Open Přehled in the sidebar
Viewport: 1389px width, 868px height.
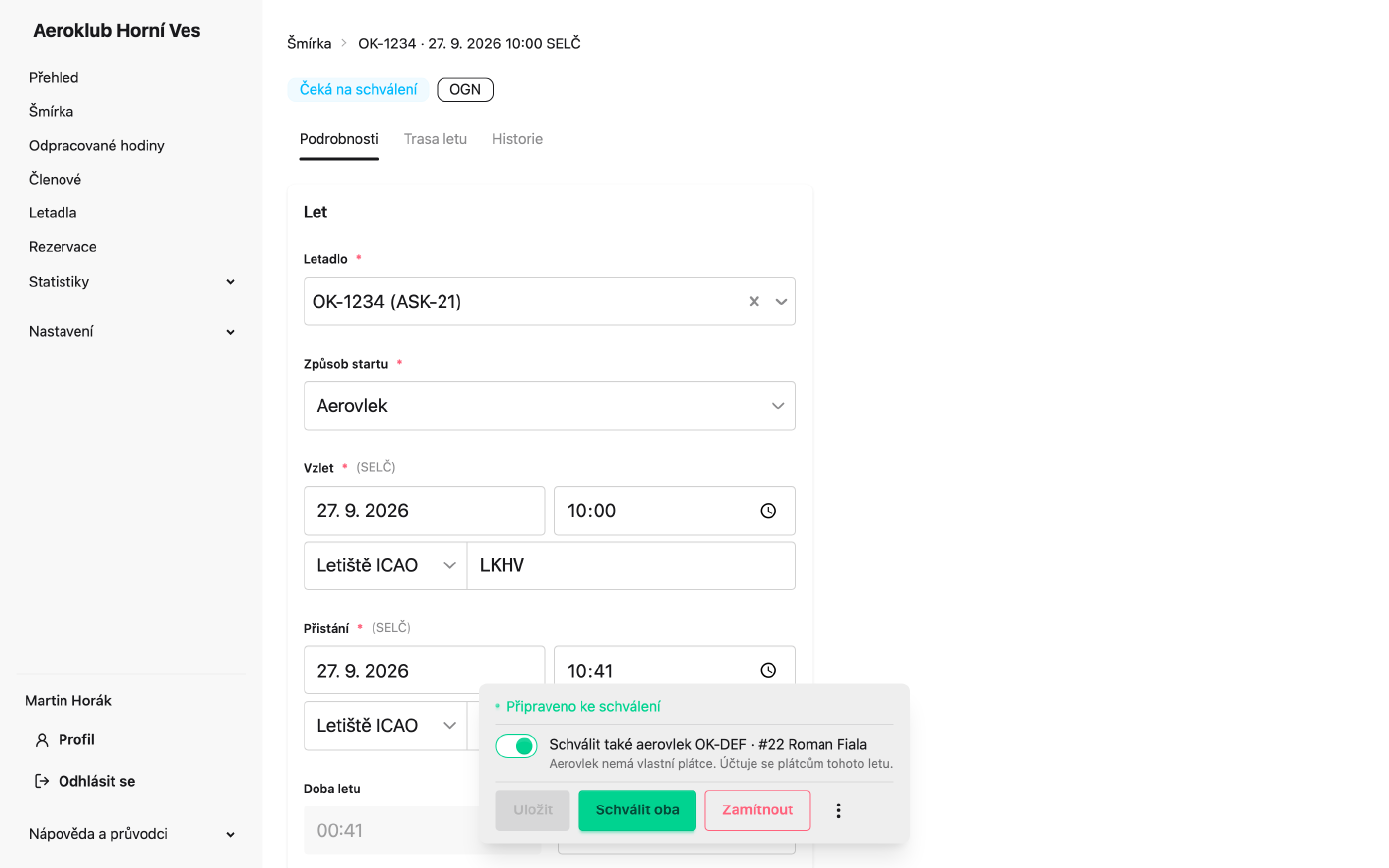point(54,77)
